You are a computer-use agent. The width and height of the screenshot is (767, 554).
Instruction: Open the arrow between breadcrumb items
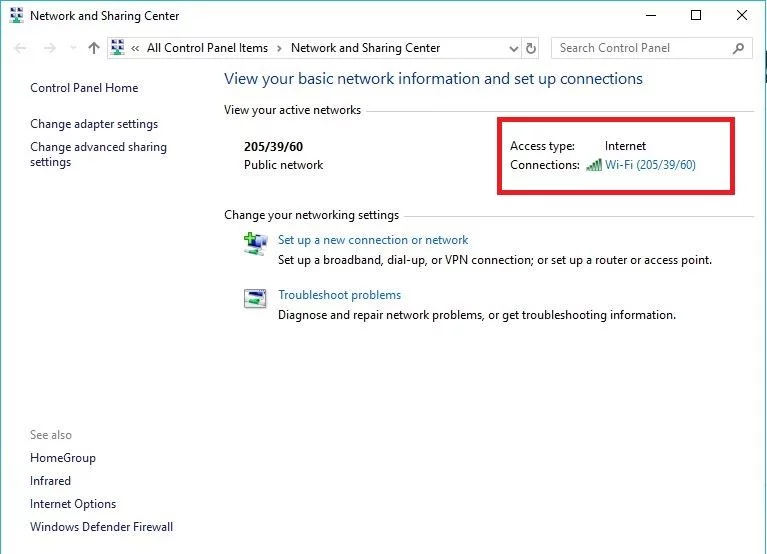click(279, 48)
